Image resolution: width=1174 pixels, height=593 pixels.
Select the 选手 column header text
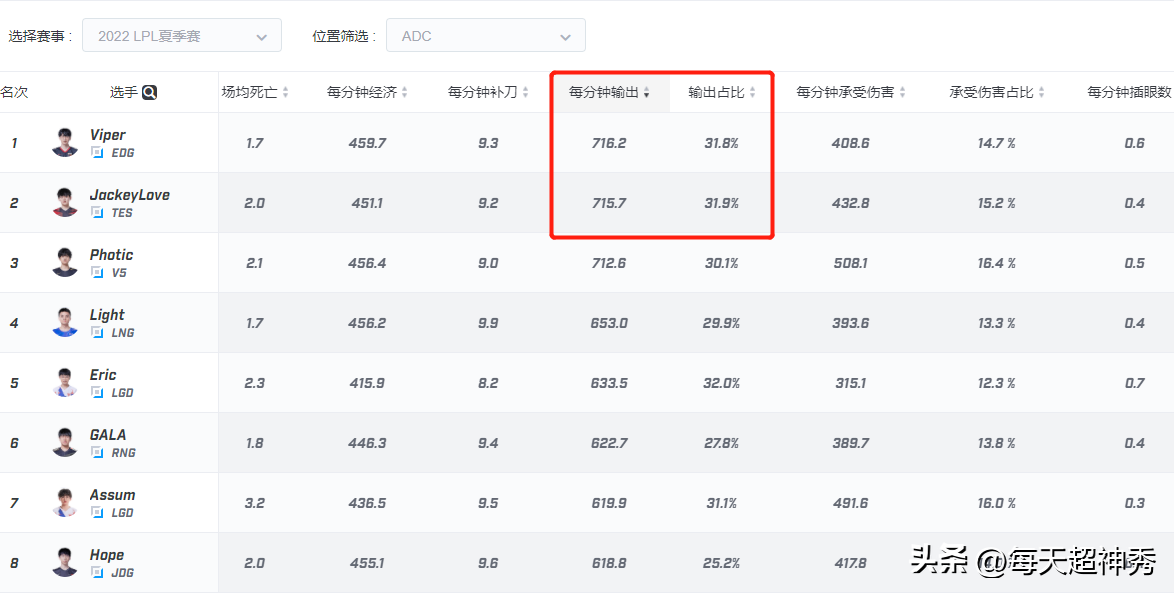(124, 93)
